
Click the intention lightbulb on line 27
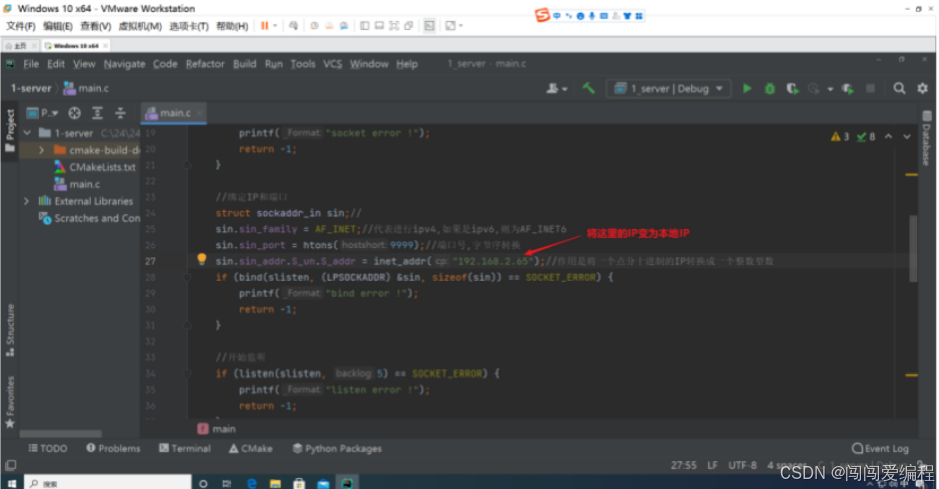(202, 259)
